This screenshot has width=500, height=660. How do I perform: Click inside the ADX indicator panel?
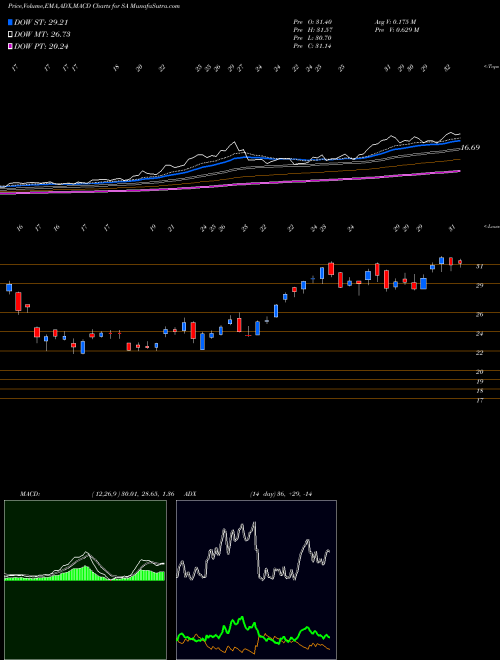(256, 580)
